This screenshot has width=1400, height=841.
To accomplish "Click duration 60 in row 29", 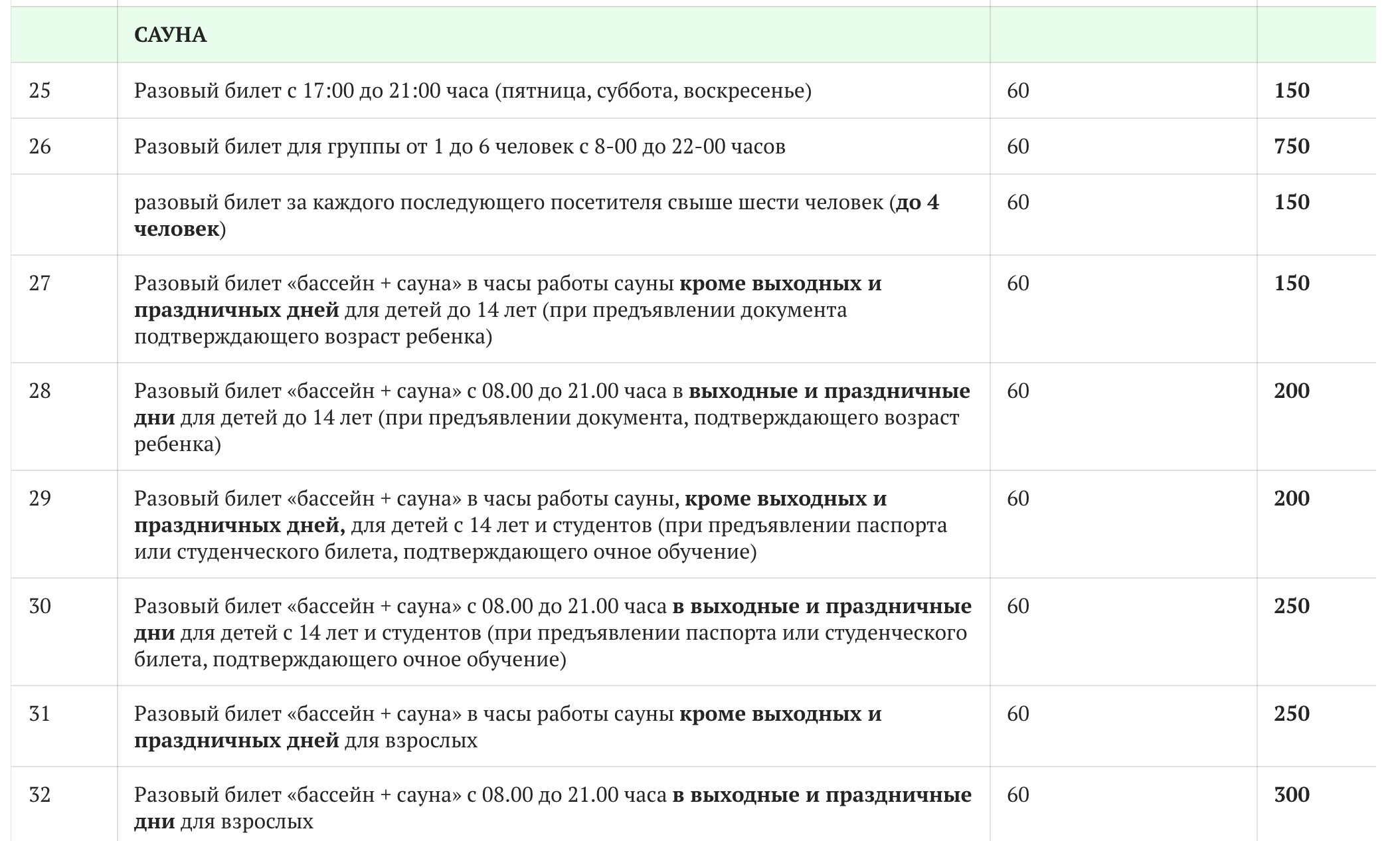I will click(x=1018, y=498).
